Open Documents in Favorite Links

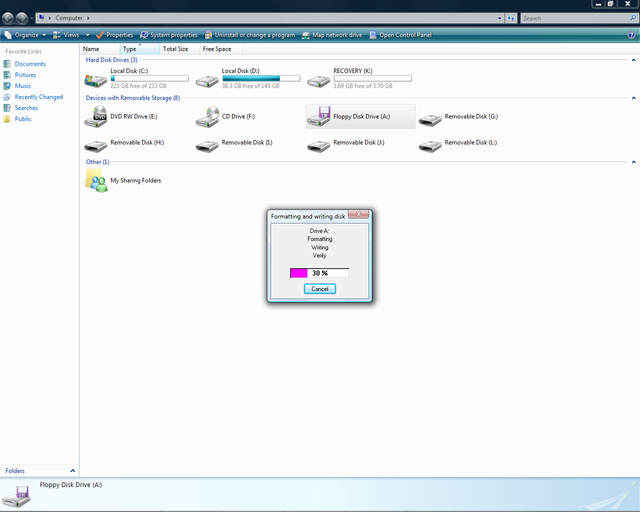click(30, 64)
